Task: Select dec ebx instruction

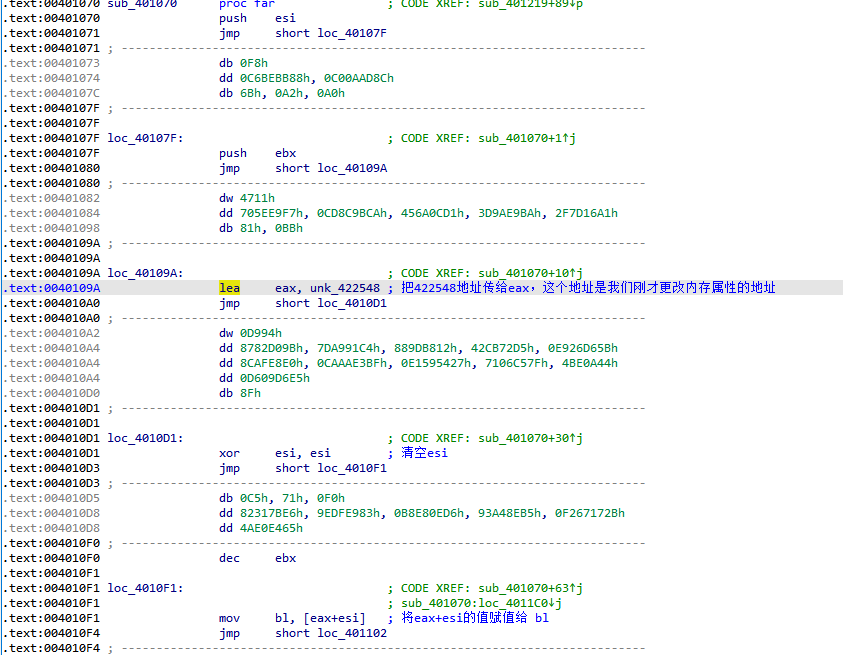Action: coord(257,558)
